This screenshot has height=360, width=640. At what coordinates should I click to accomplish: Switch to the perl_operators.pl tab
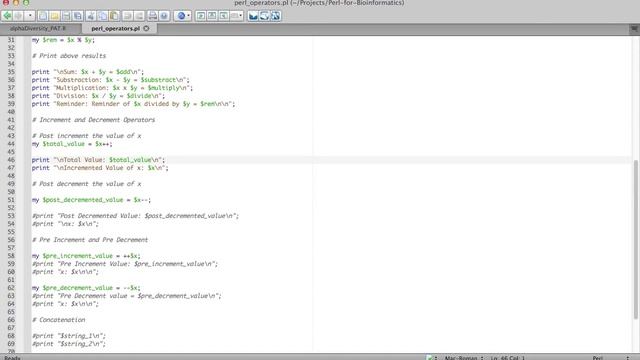click(116, 29)
